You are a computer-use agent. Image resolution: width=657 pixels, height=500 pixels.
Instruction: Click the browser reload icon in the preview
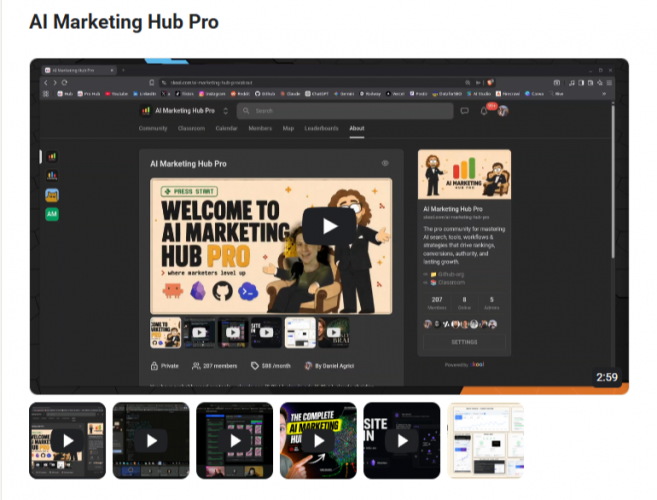click(64, 83)
